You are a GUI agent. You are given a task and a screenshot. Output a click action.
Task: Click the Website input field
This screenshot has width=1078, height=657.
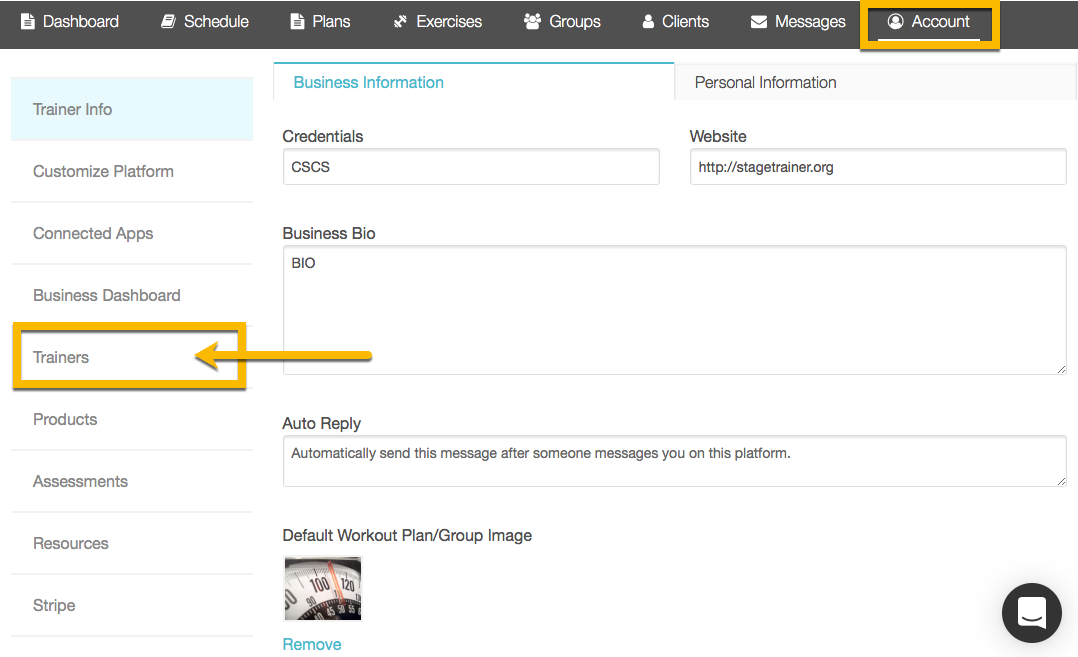coord(878,167)
